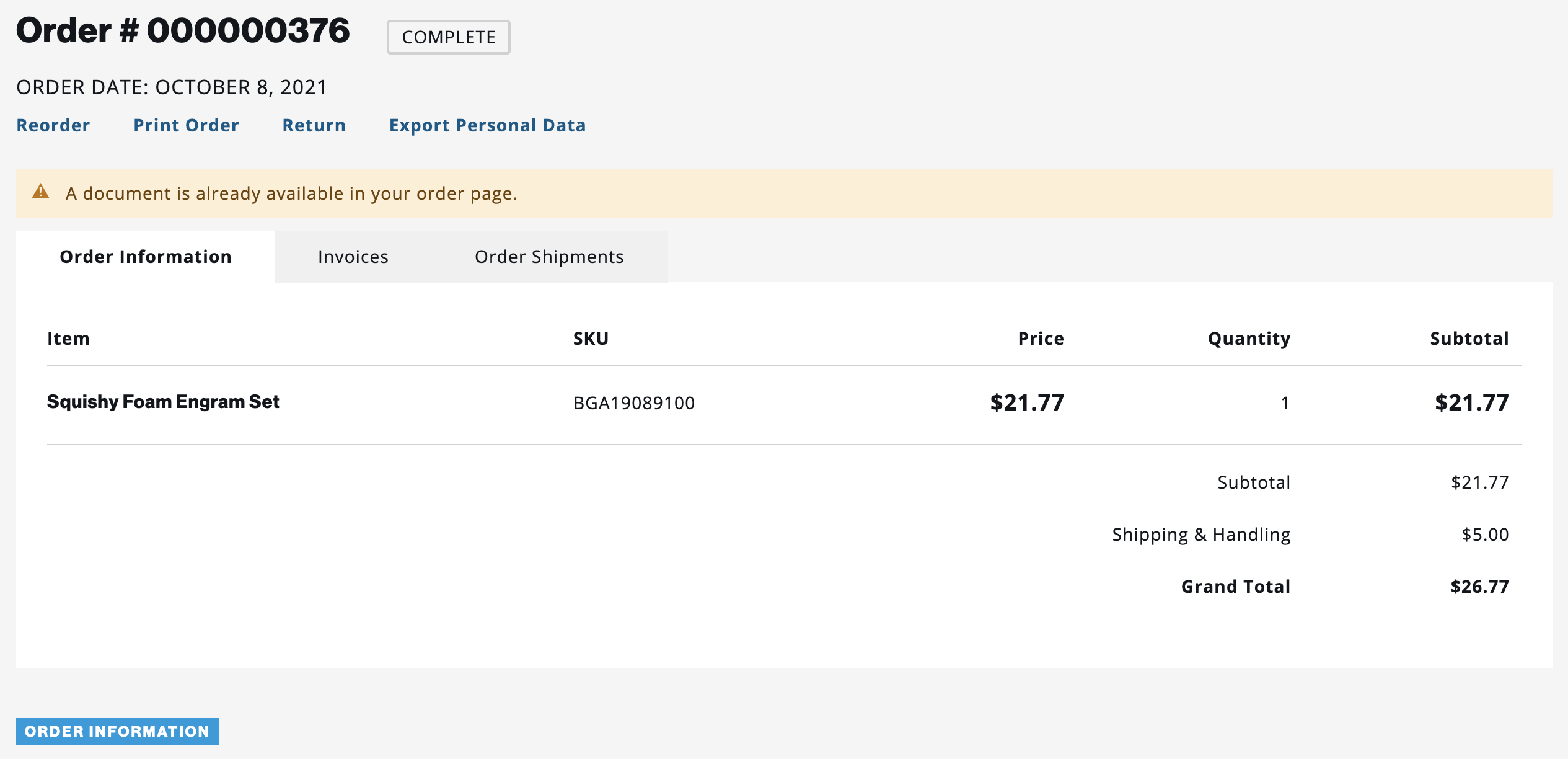Click the COMPLETE status badge
Viewport: 1568px width, 759px height.
pyautogui.click(x=449, y=37)
